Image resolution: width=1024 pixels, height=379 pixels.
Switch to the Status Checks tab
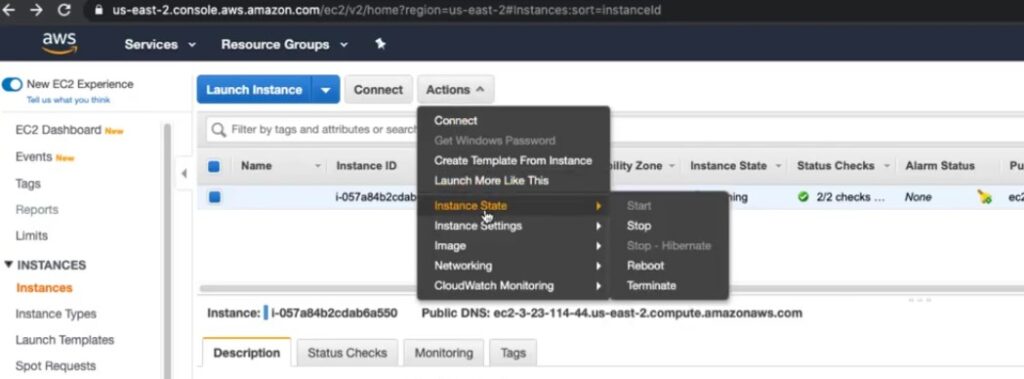347,353
